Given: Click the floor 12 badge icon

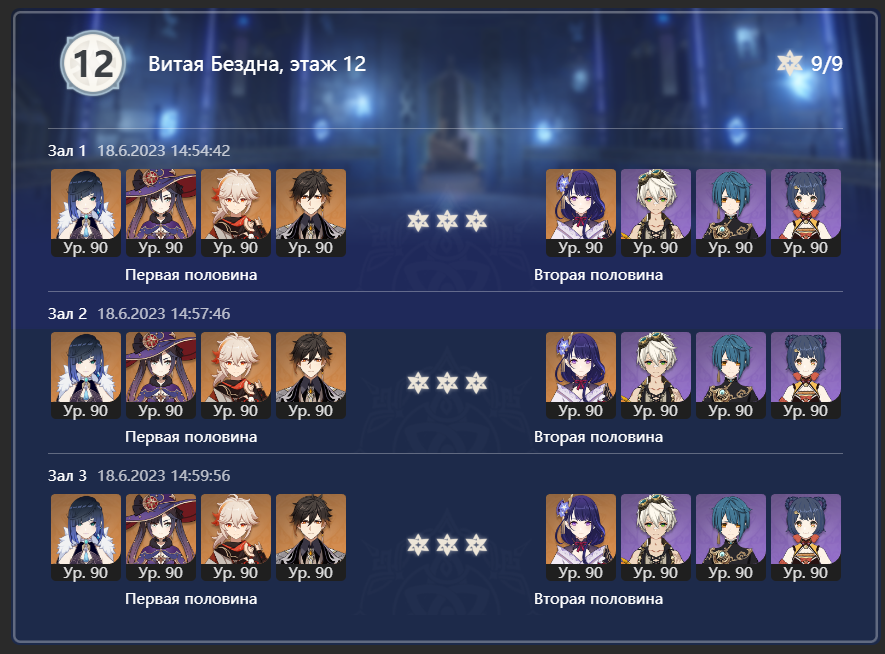Looking at the screenshot, I should point(92,63).
